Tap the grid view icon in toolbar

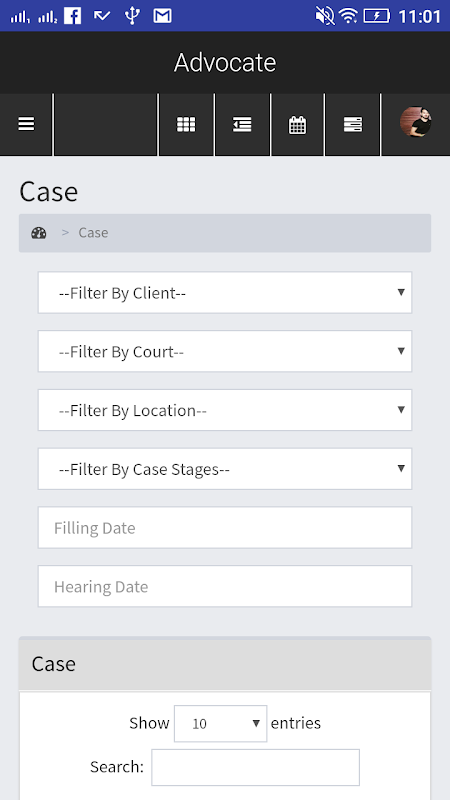point(186,124)
